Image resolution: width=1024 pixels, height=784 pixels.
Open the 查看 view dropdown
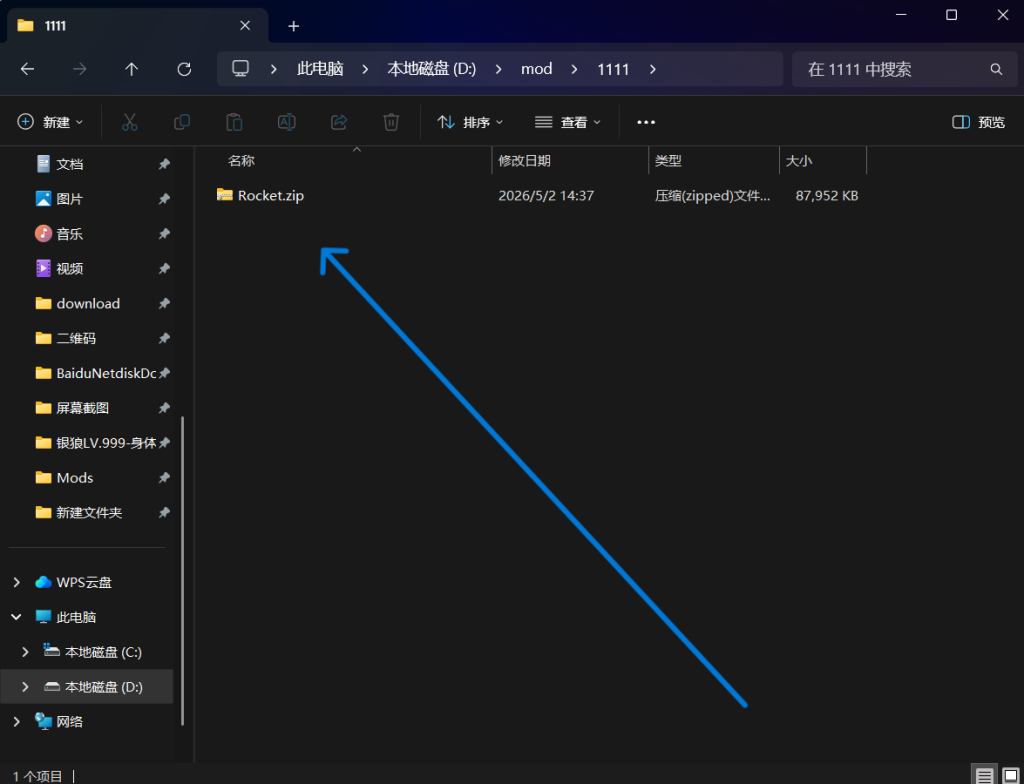(568, 122)
